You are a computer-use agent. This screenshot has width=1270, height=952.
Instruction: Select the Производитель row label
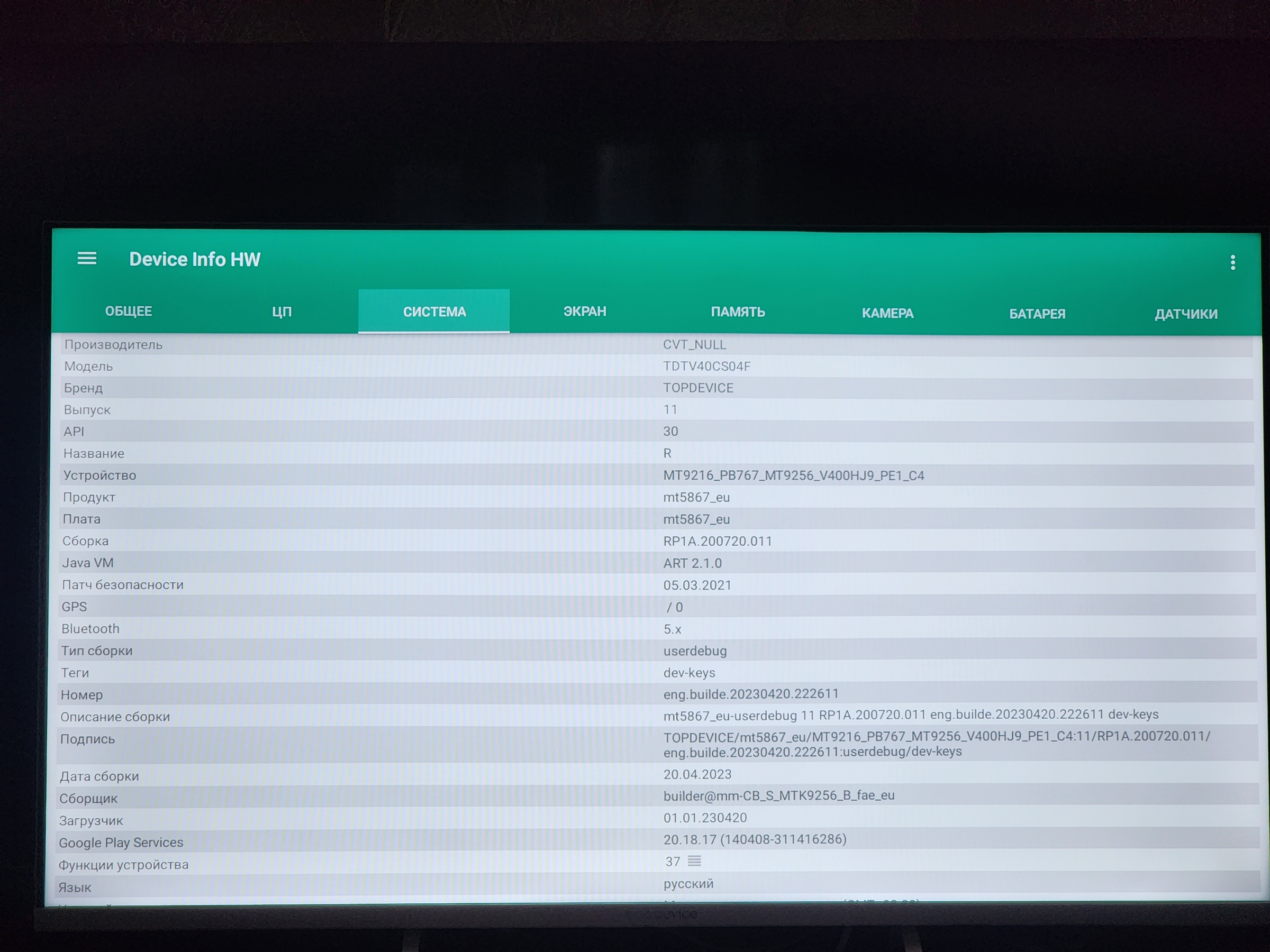point(113,345)
